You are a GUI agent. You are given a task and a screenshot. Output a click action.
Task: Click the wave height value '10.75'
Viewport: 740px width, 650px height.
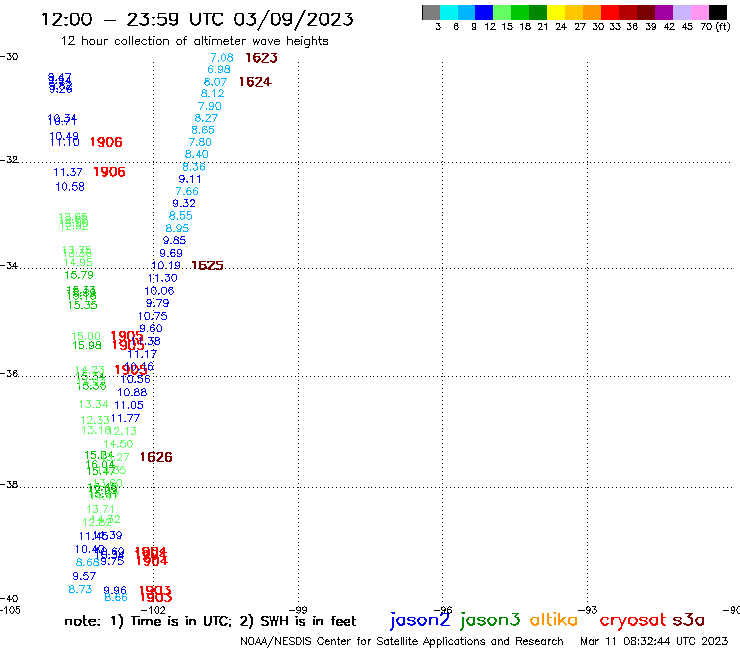coord(152,316)
